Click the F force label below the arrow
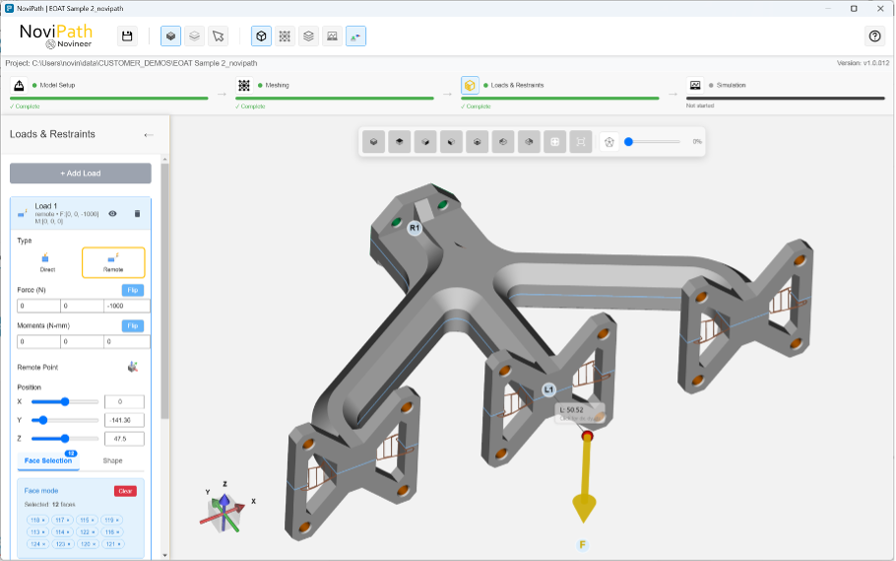Viewport: 896px width, 561px height. pos(582,545)
